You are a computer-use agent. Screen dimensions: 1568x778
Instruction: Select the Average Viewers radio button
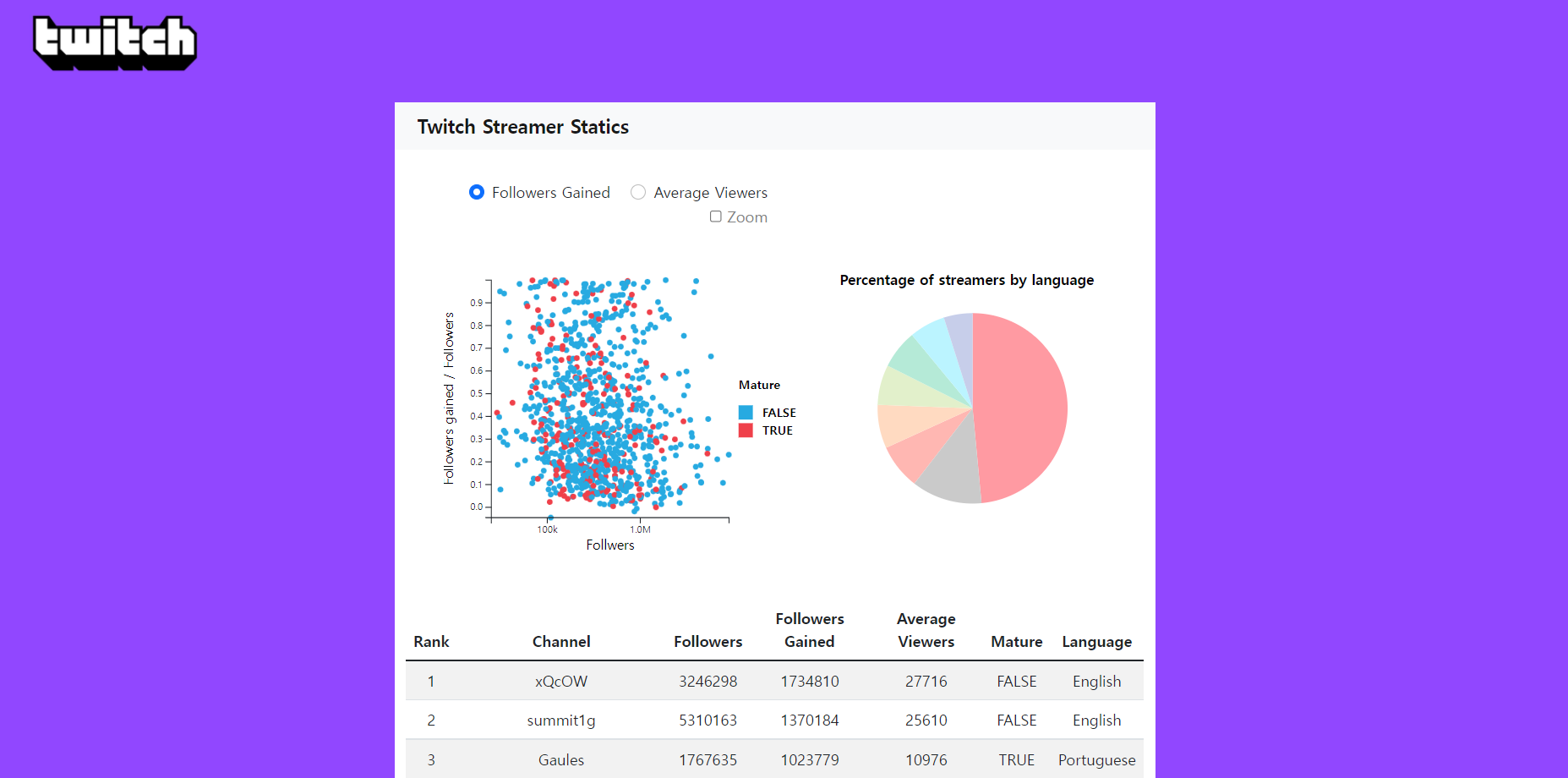point(638,192)
